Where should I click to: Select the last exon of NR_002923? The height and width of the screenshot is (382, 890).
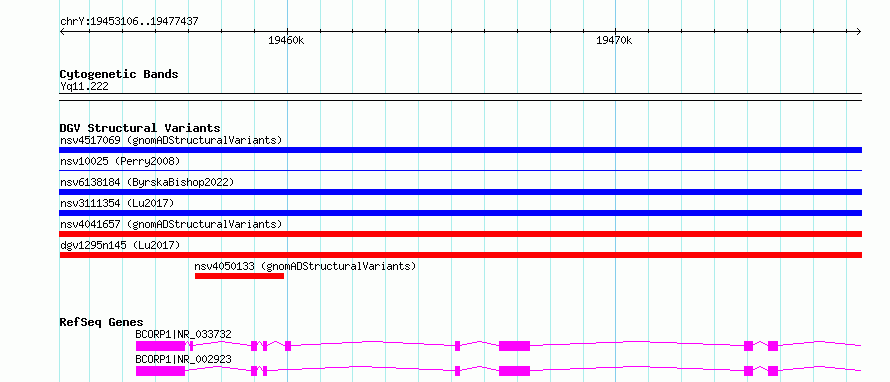click(773, 371)
